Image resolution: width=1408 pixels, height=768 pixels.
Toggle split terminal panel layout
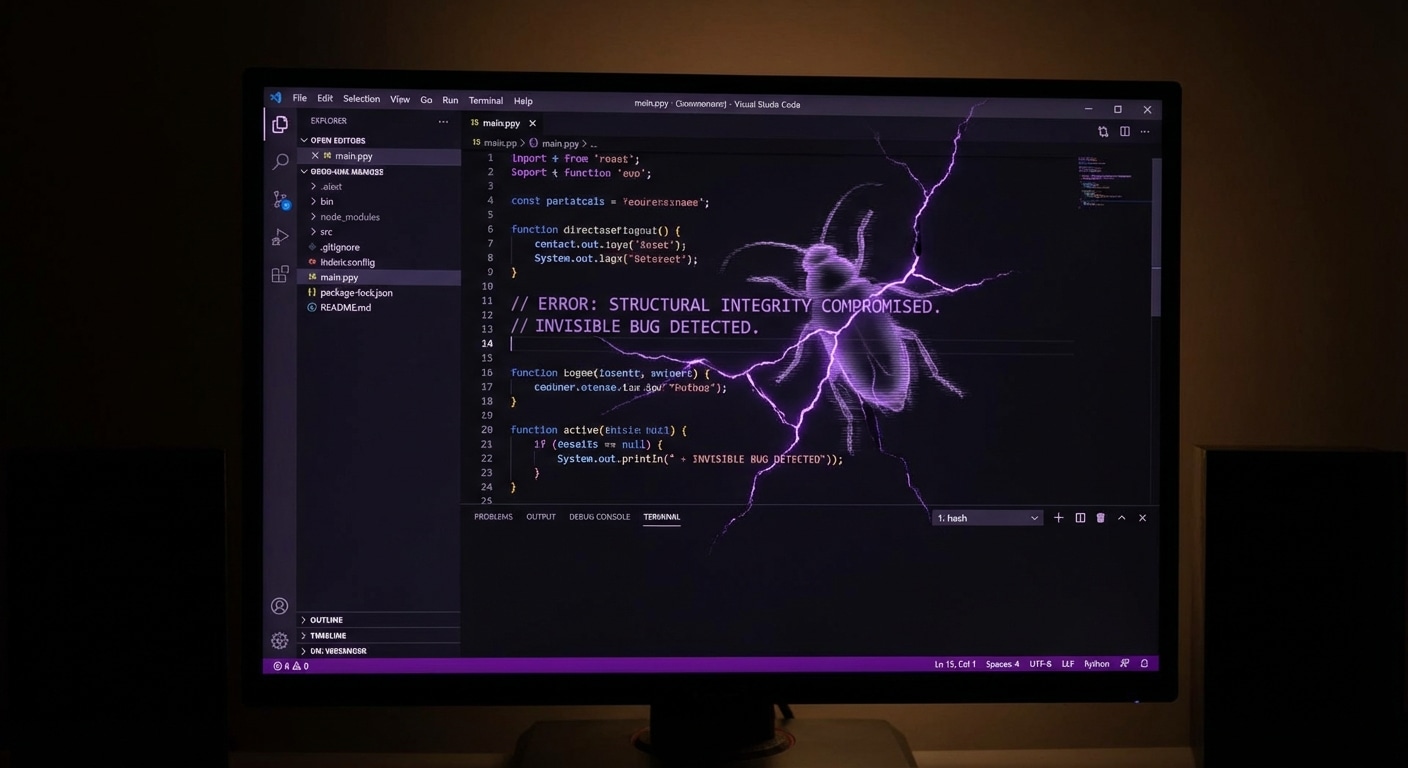(x=1080, y=518)
